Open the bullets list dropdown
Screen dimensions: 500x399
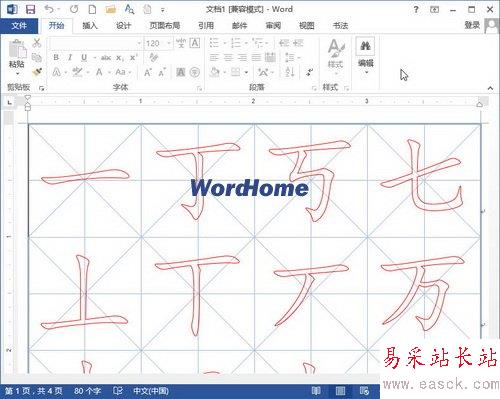click(x=225, y=43)
